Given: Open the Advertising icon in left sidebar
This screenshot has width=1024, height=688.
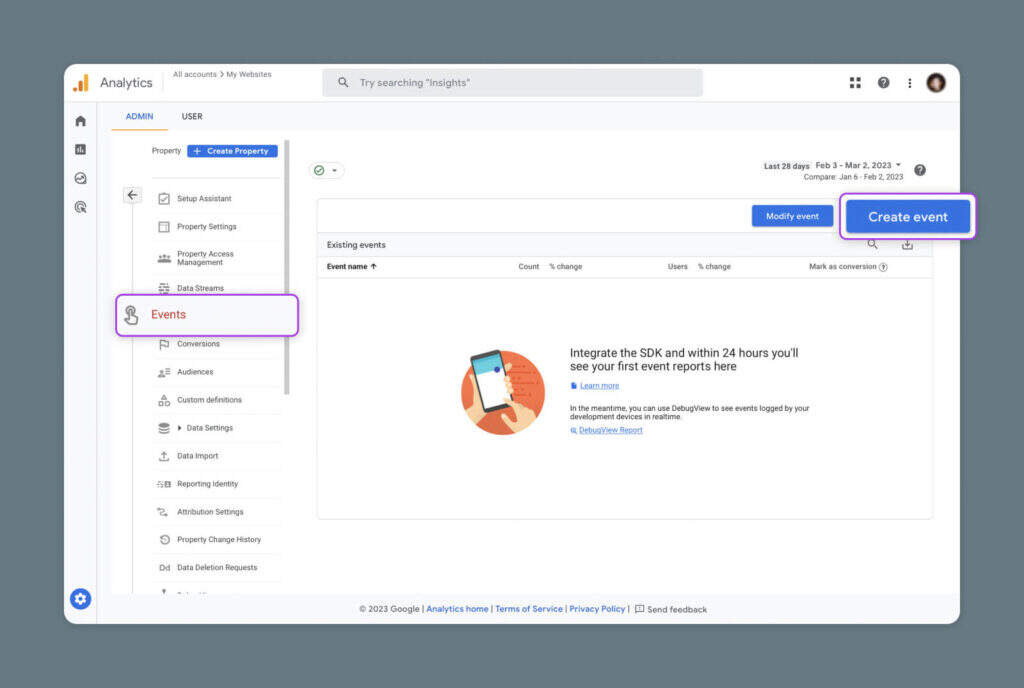Looking at the screenshot, I should [x=81, y=207].
